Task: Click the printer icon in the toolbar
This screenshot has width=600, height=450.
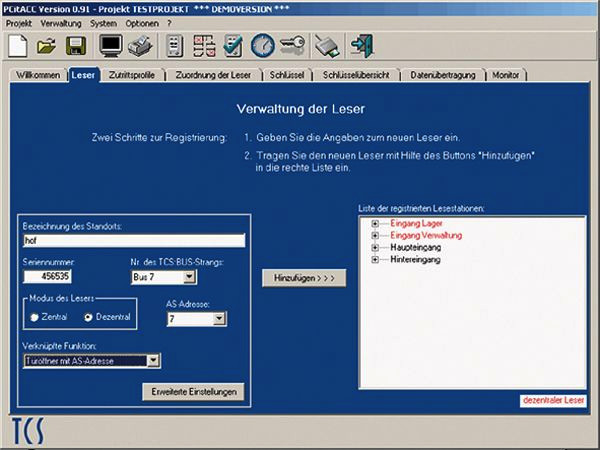Action: [x=141, y=46]
